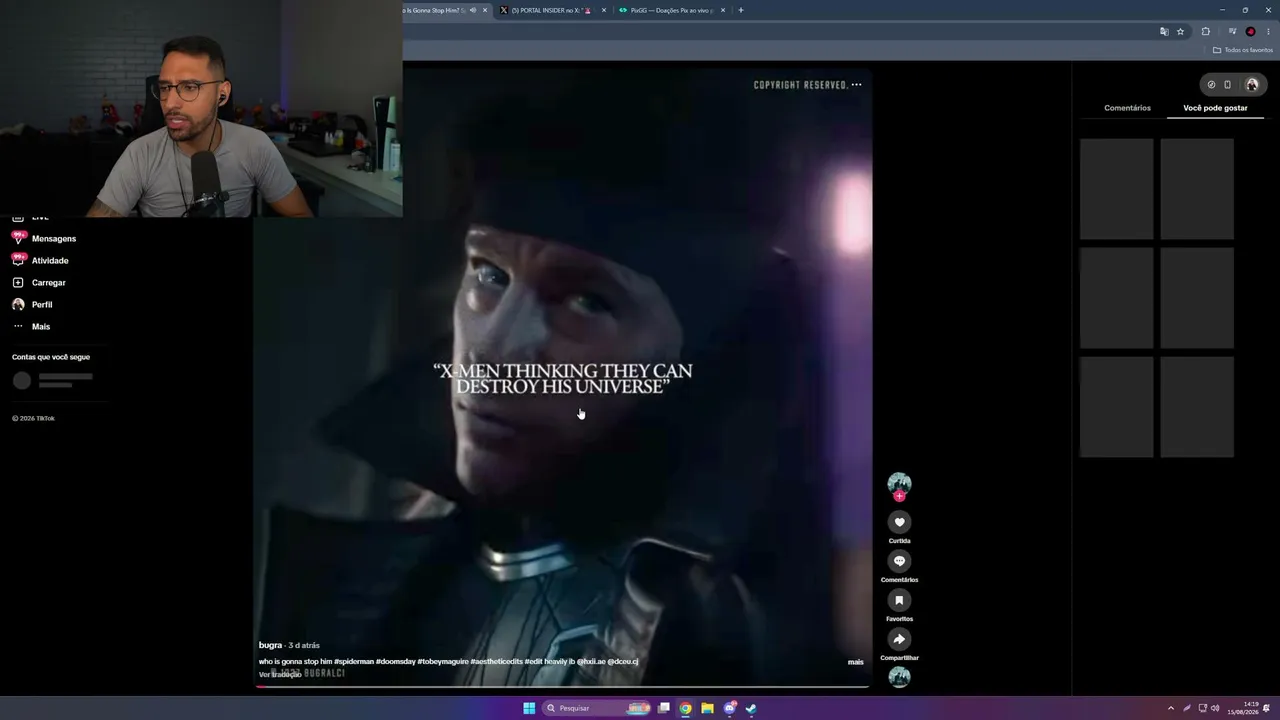This screenshot has width=1280, height=720.
Task: Click the Windows taskbar Pesquisar search box
Action: tap(597, 708)
